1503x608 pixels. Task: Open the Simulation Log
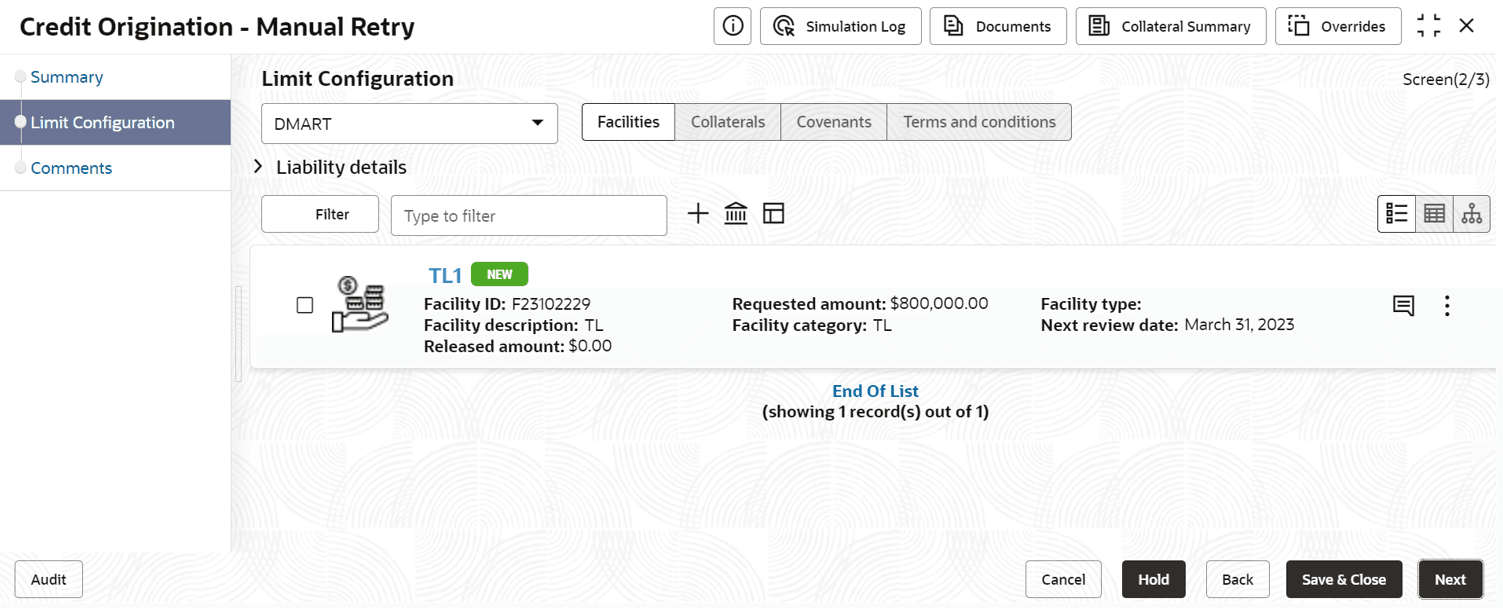click(x=840, y=26)
